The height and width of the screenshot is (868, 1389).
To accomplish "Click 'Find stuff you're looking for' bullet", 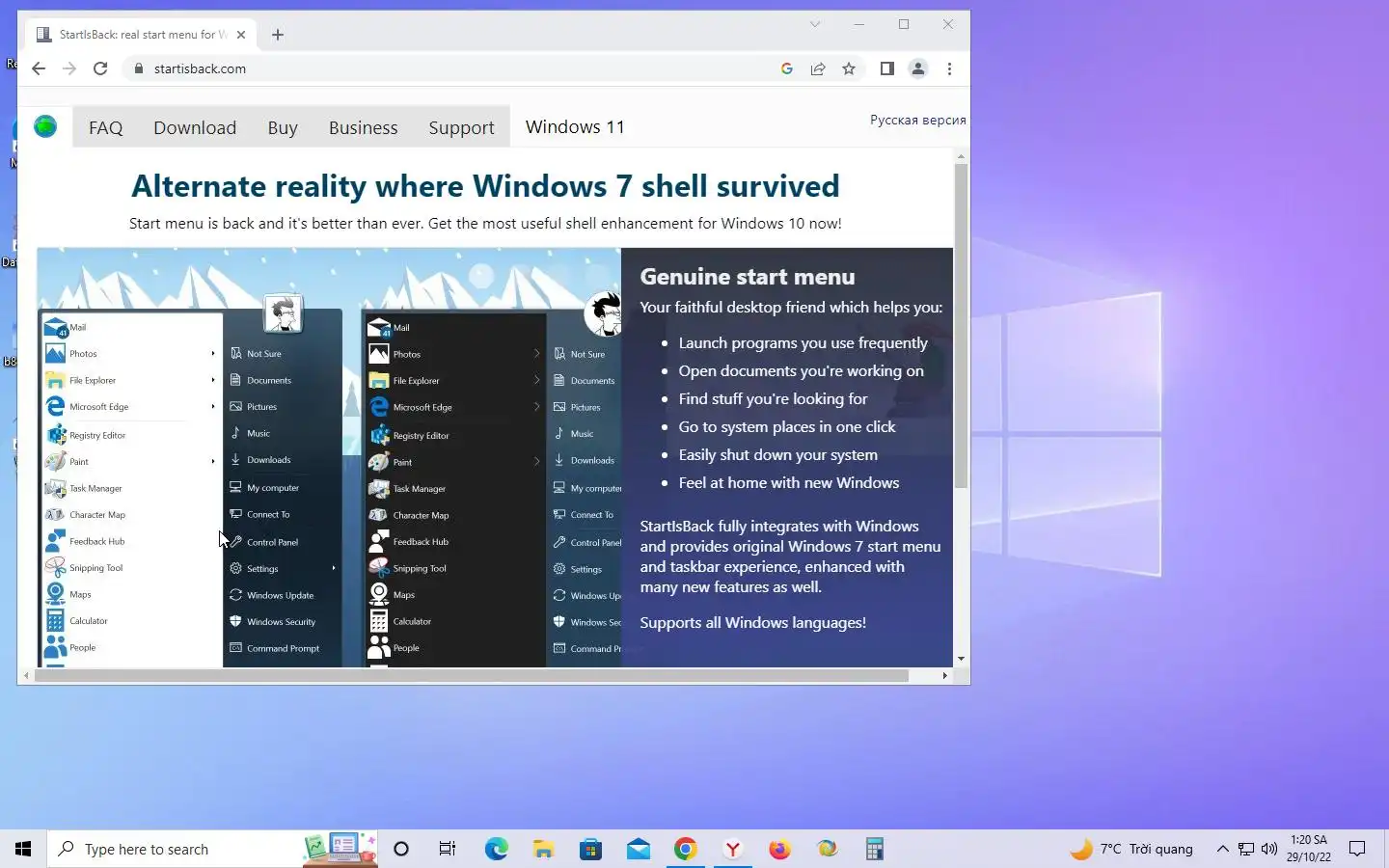I will click(773, 398).
